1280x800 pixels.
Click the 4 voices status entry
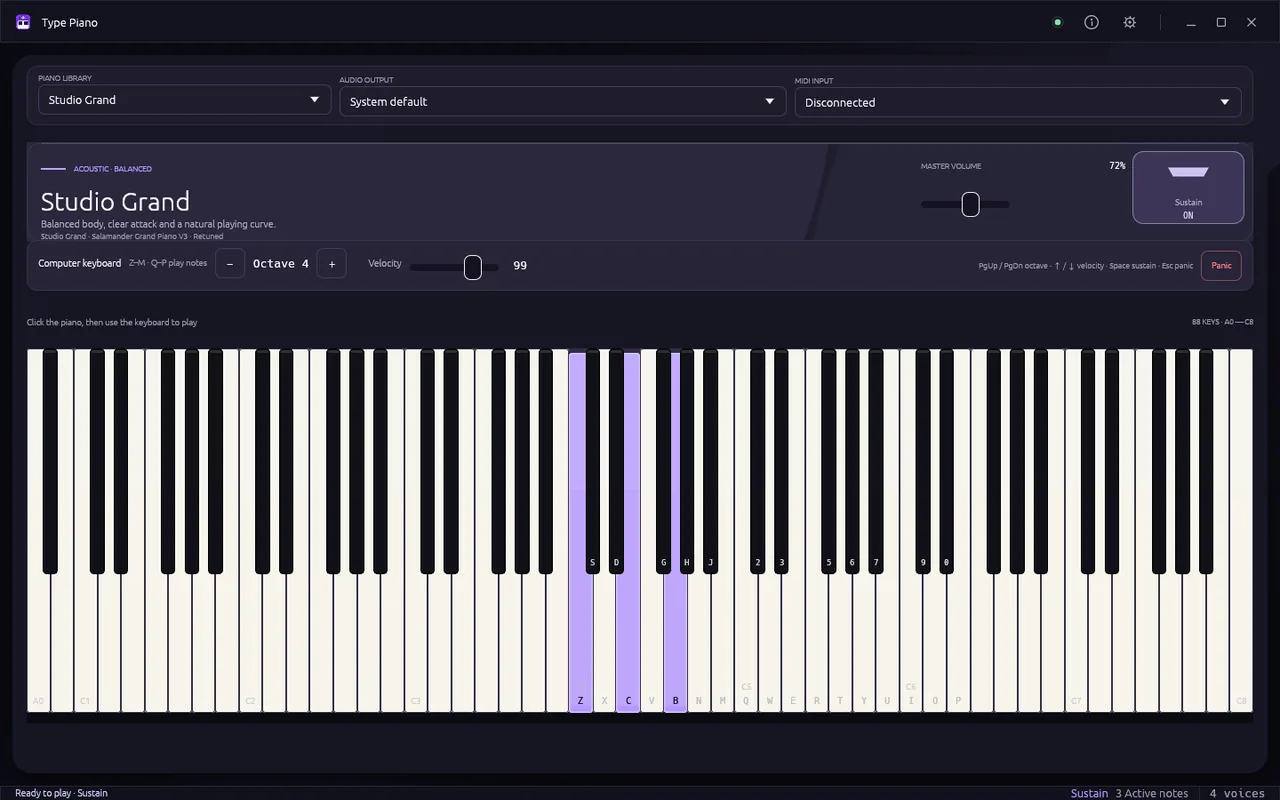tap(1237, 793)
